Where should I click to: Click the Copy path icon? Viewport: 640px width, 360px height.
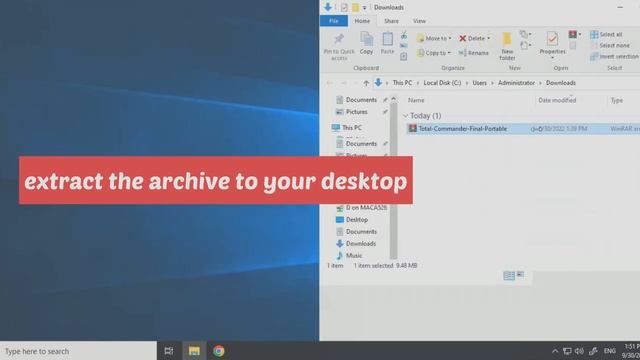tap(404, 46)
